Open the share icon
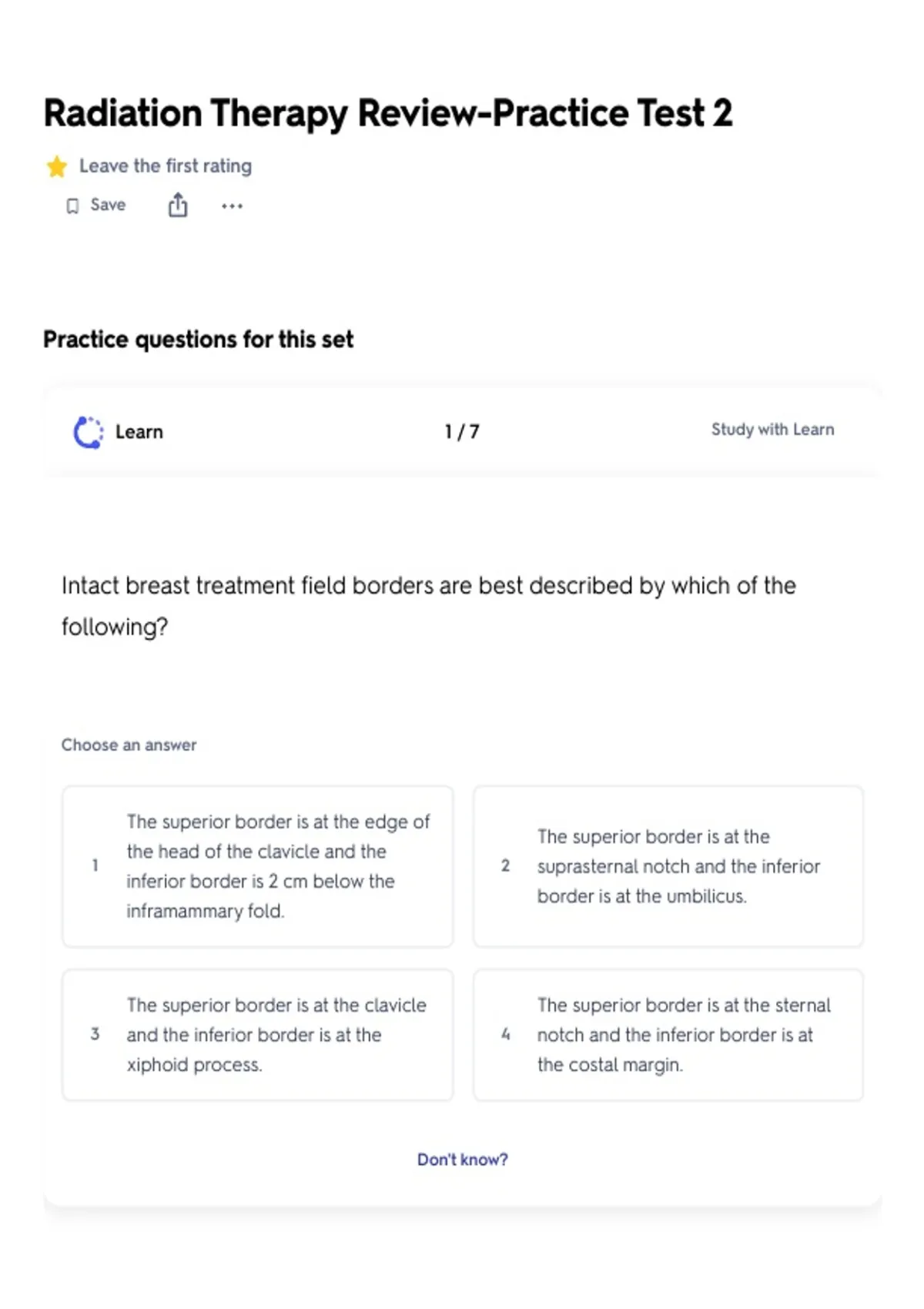The height and width of the screenshot is (1309, 924). [x=178, y=206]
